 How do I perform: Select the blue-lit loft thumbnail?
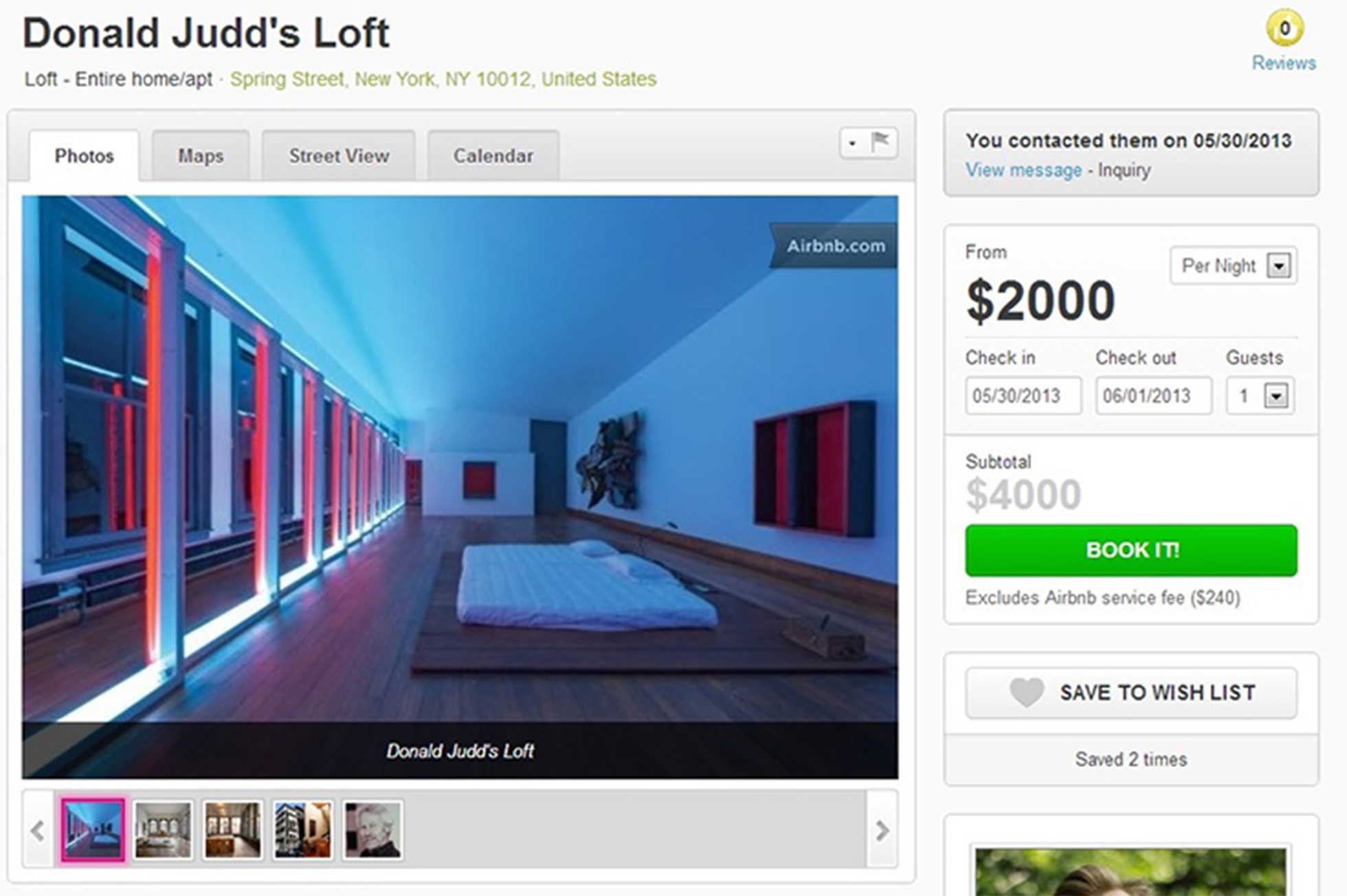93,830
